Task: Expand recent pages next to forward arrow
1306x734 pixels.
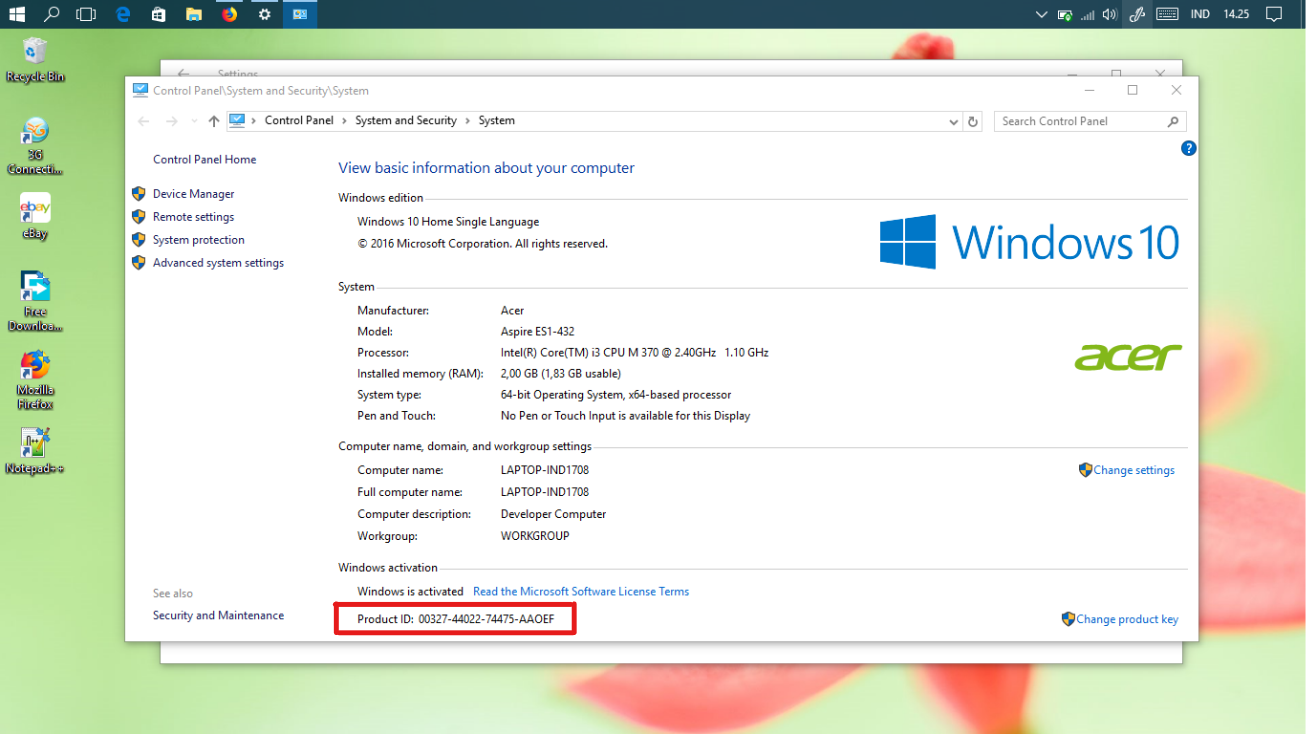Action: point(193,121)
